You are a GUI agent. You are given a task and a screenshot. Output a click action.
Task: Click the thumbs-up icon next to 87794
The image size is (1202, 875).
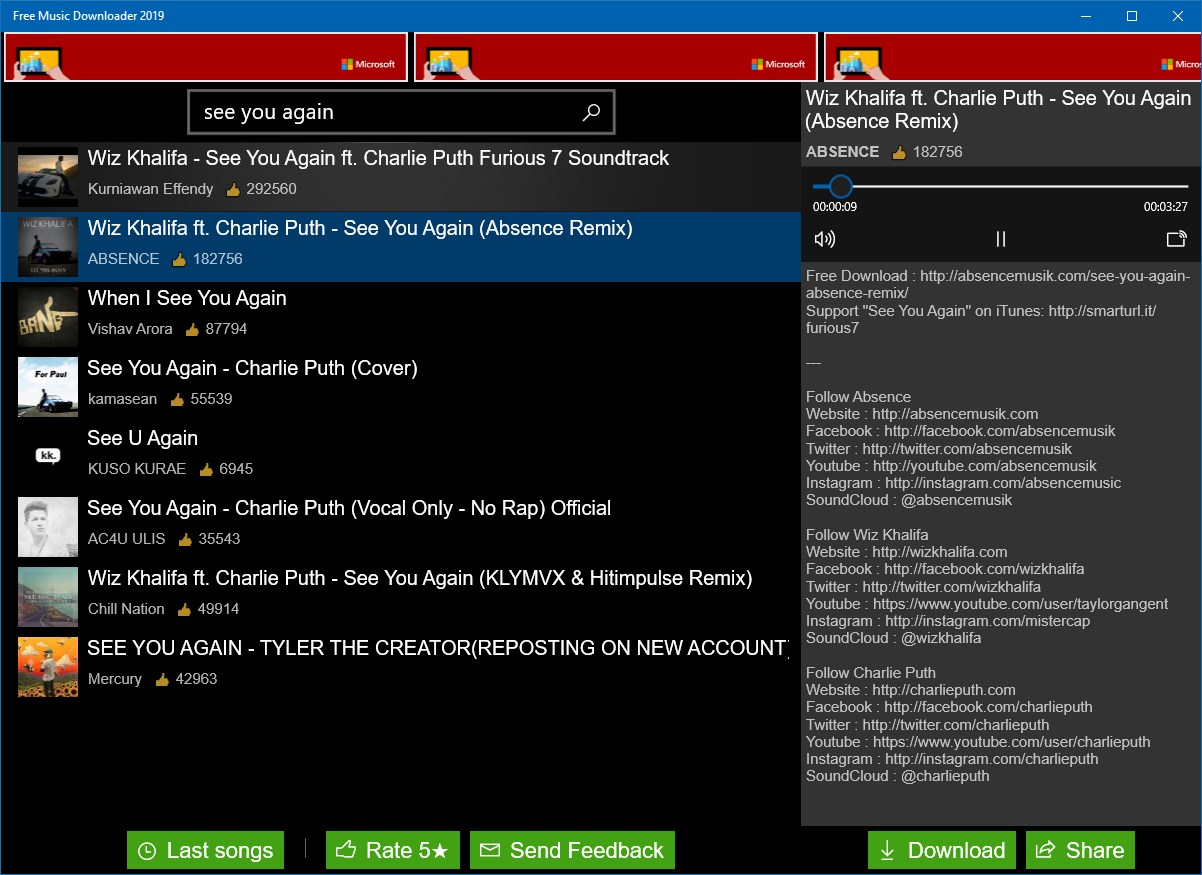(192, 328)
